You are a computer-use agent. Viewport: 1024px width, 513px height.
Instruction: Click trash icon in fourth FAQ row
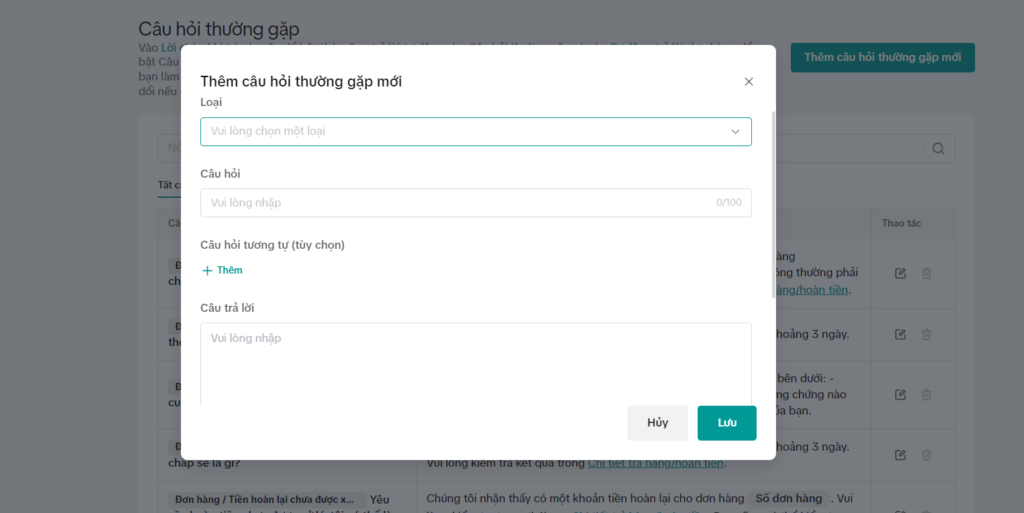pos(926,455)
